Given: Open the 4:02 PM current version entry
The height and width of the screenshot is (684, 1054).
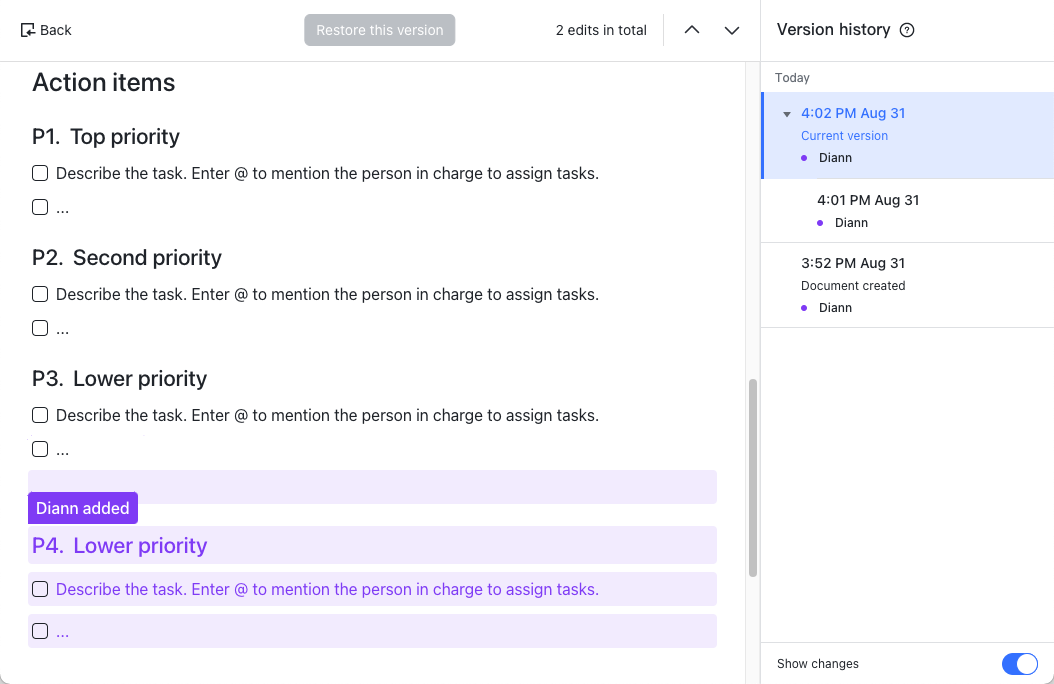Looking at the screenshot, I should (x=853, y=114).
